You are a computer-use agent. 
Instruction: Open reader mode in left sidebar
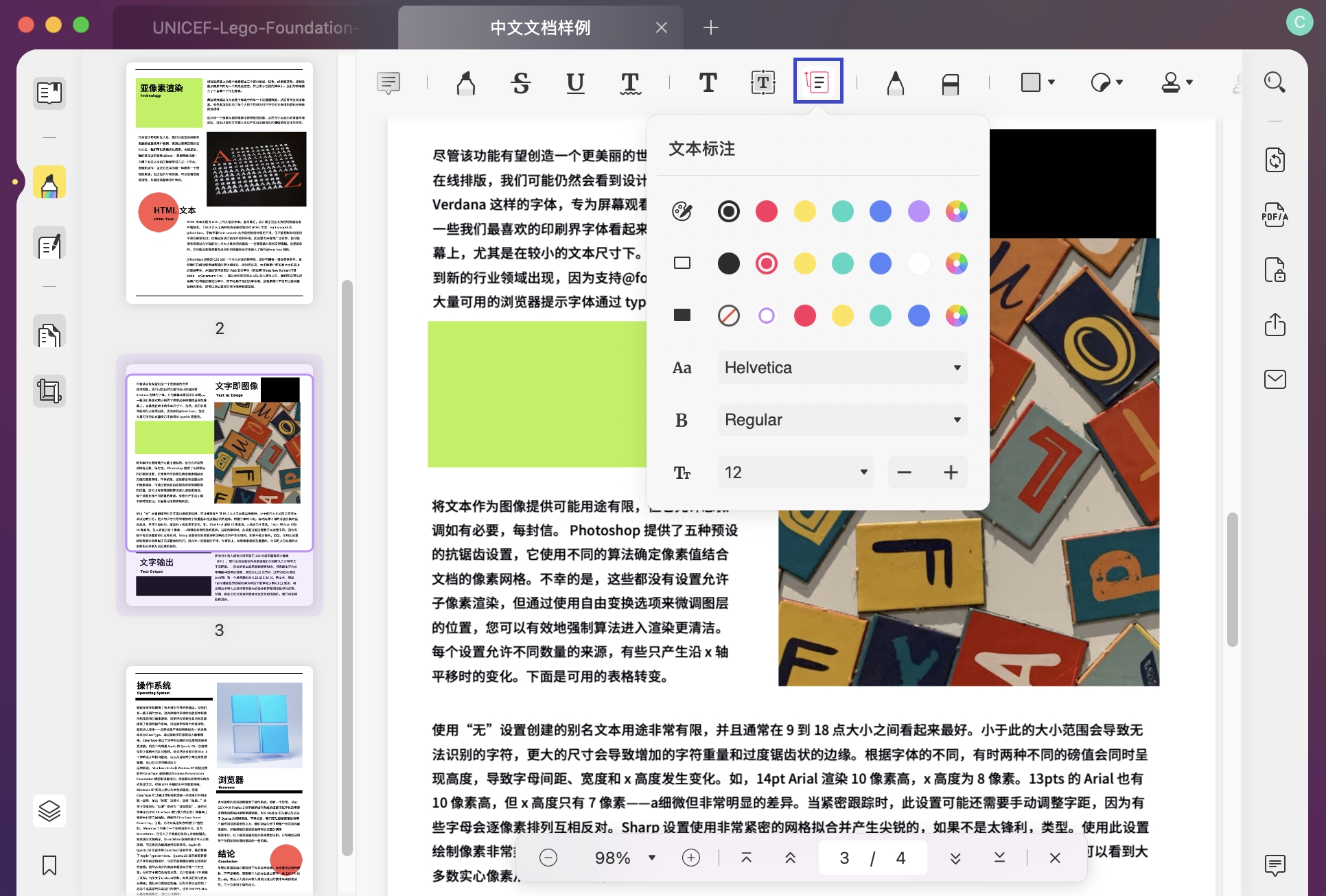click(x=49, y=93)
